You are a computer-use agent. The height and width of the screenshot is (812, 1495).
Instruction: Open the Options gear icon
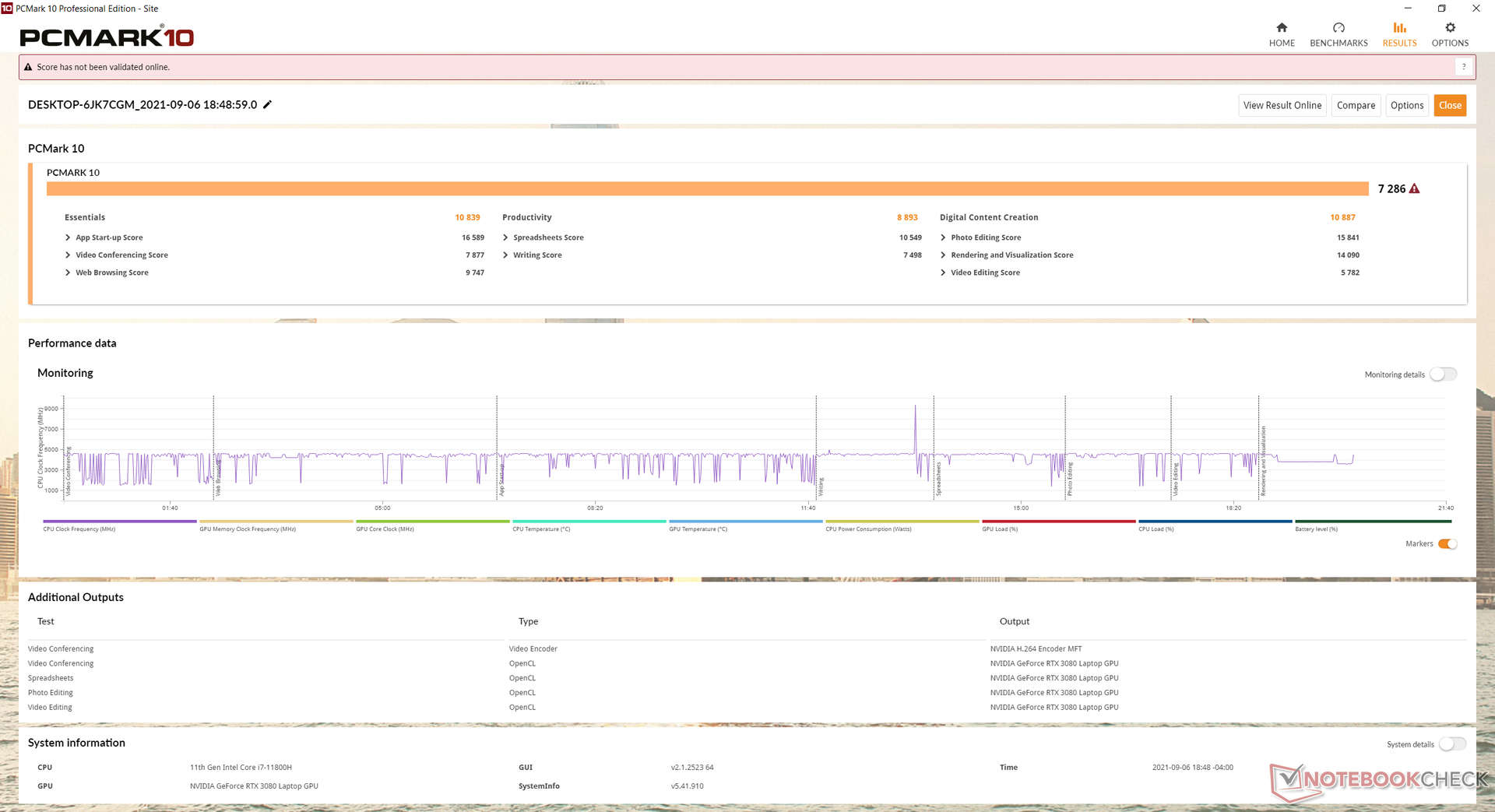coord(1450,27)
